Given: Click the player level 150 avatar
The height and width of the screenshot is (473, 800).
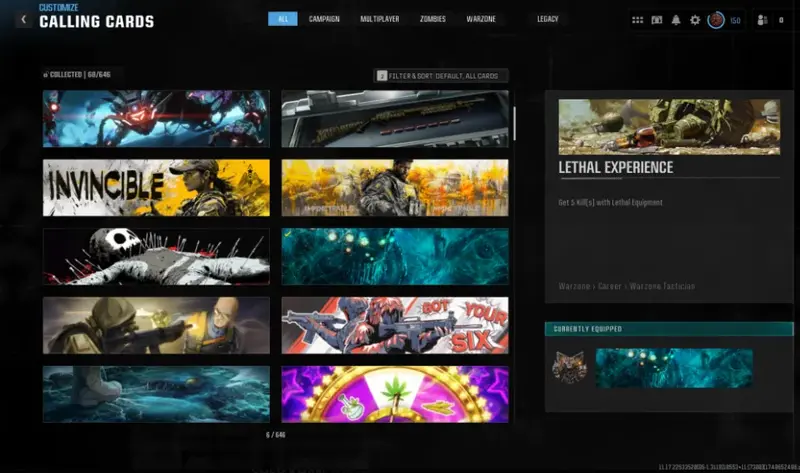Looking at the screenshot, I should pyautogui.click(x=716, y=19).
